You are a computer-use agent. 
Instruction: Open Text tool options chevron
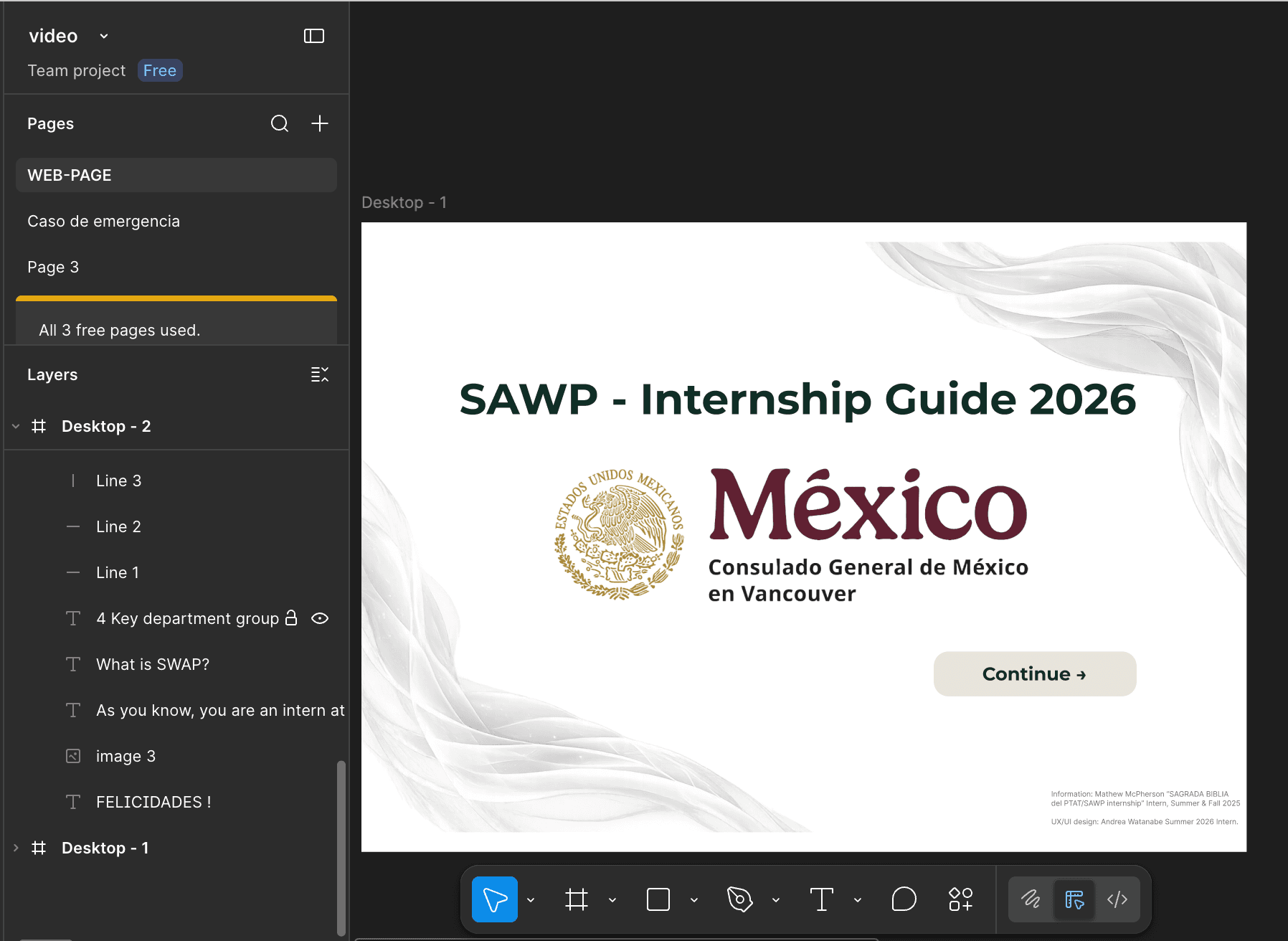[x=858, y=899]
